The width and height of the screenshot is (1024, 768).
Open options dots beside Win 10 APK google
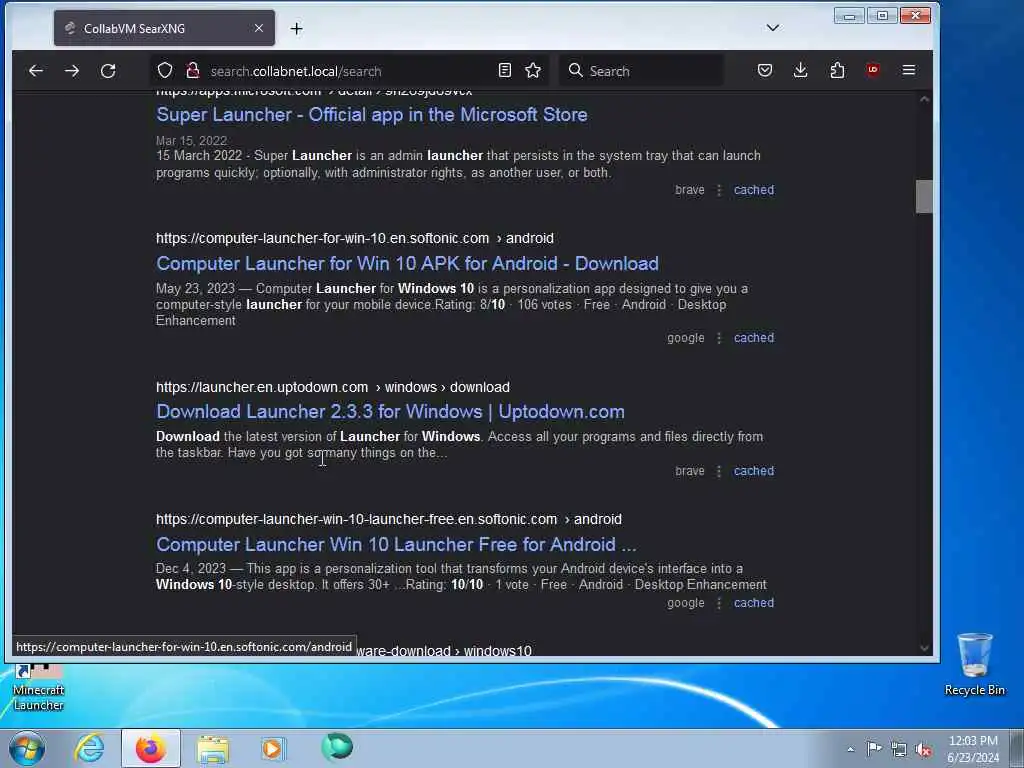click(719, 338)
